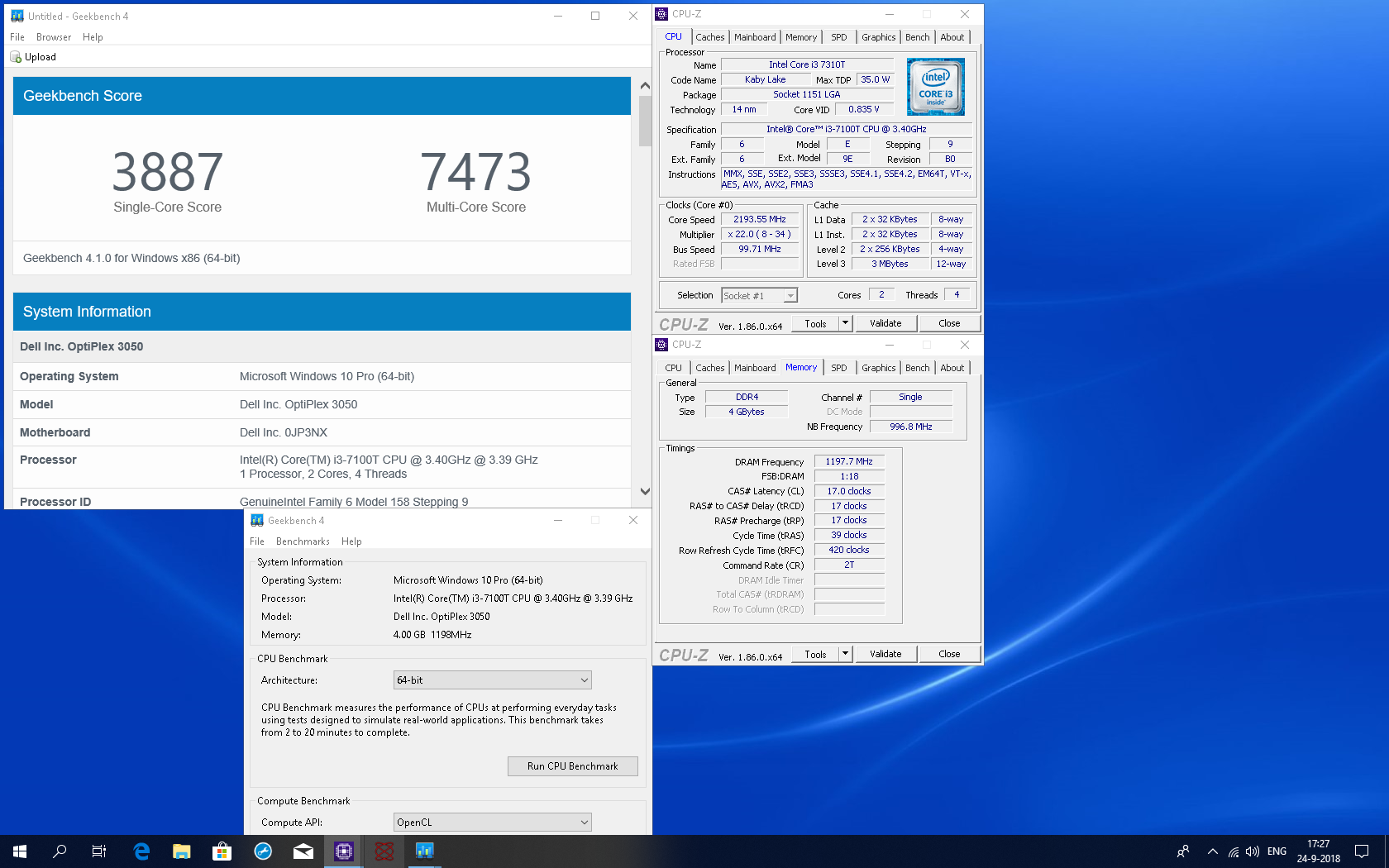Switch to Mainboard tab in upper CPU-Z

point(755,37)
